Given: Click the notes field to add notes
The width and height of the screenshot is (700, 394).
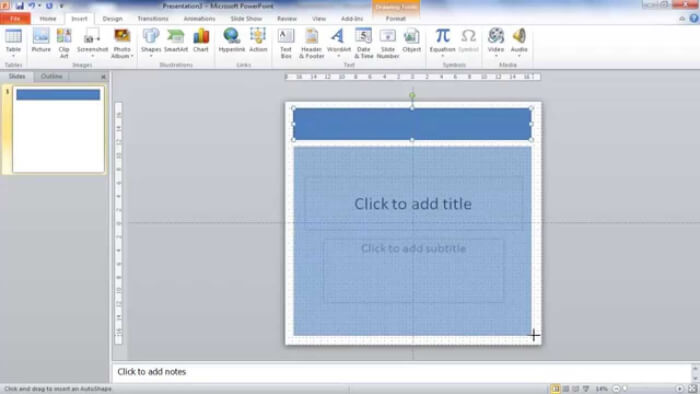Looking at the screenshot, I should coord(402,372).
